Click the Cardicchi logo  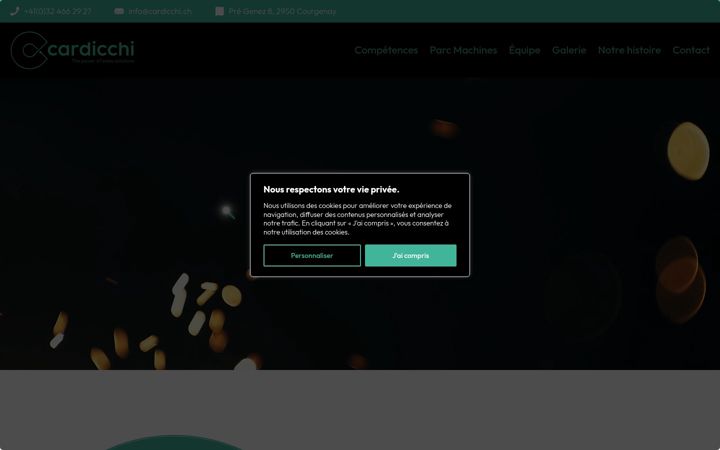point(73,50)
